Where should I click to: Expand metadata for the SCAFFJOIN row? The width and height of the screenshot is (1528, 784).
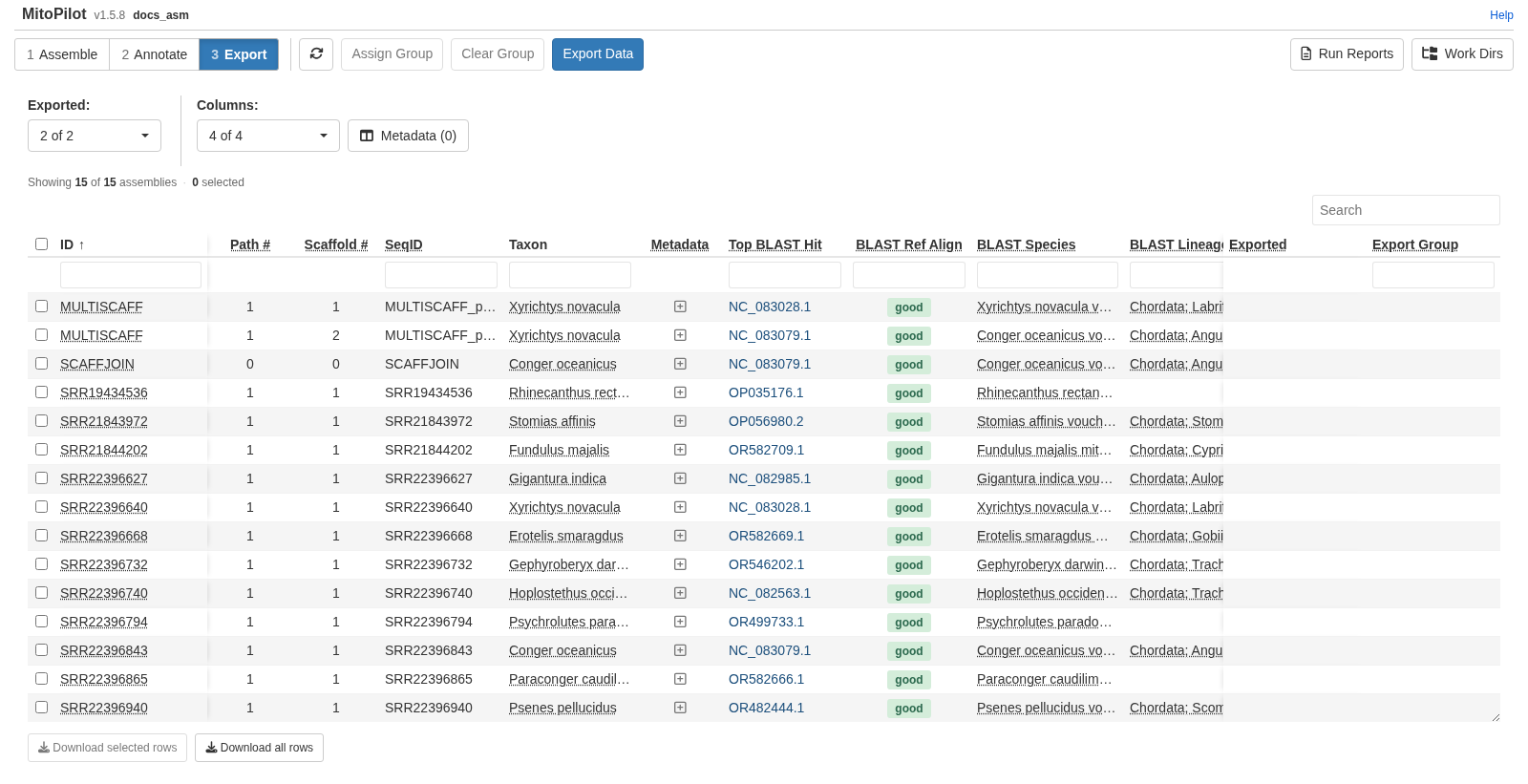tap(680, 364)
